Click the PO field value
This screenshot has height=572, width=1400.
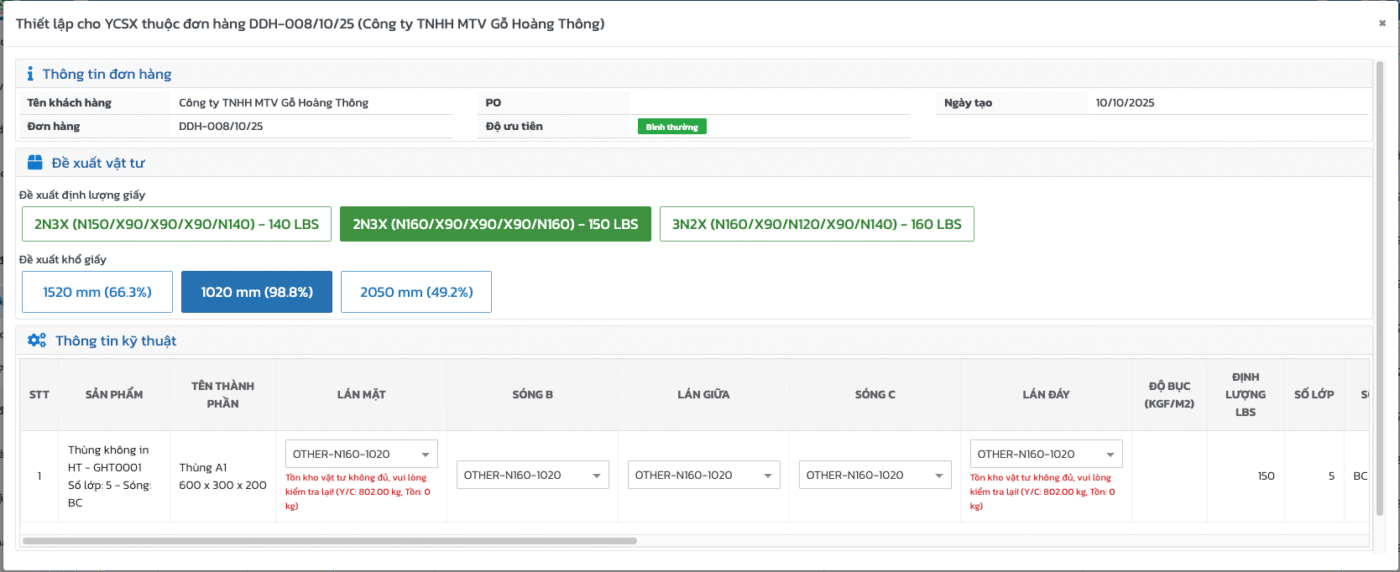pos(770,102)
